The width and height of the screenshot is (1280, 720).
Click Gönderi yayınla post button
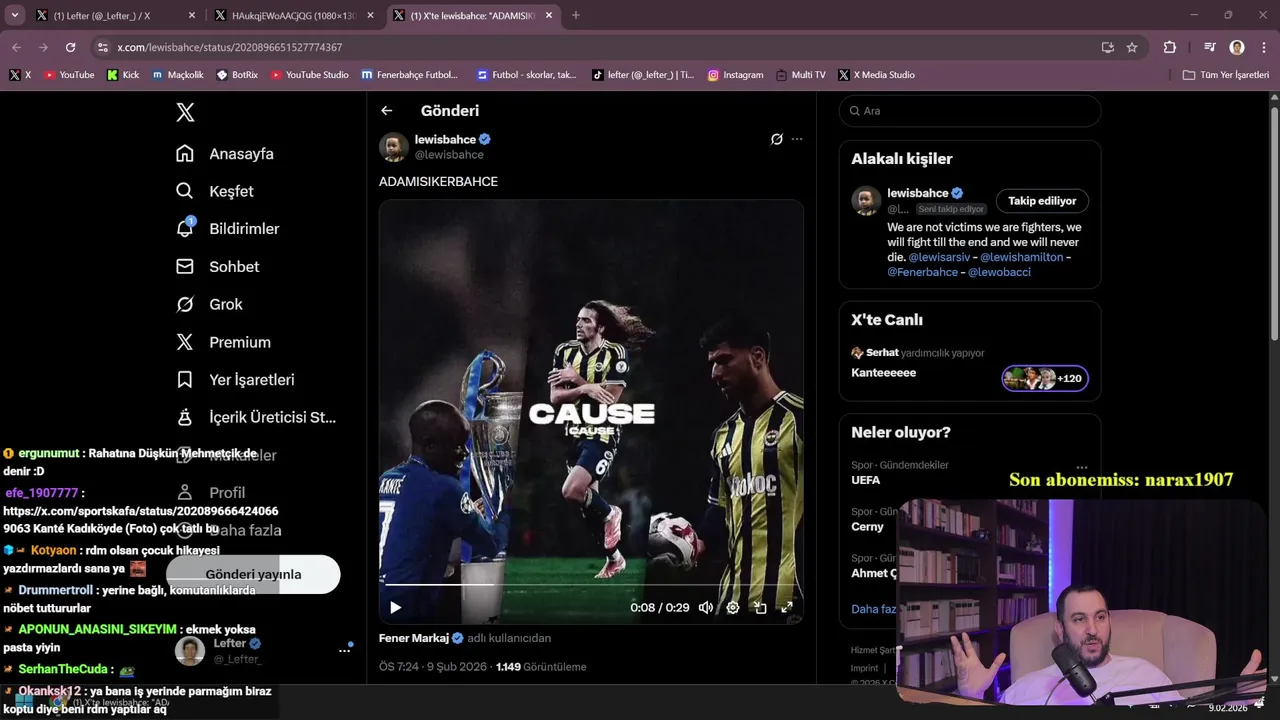pos(253,574)
